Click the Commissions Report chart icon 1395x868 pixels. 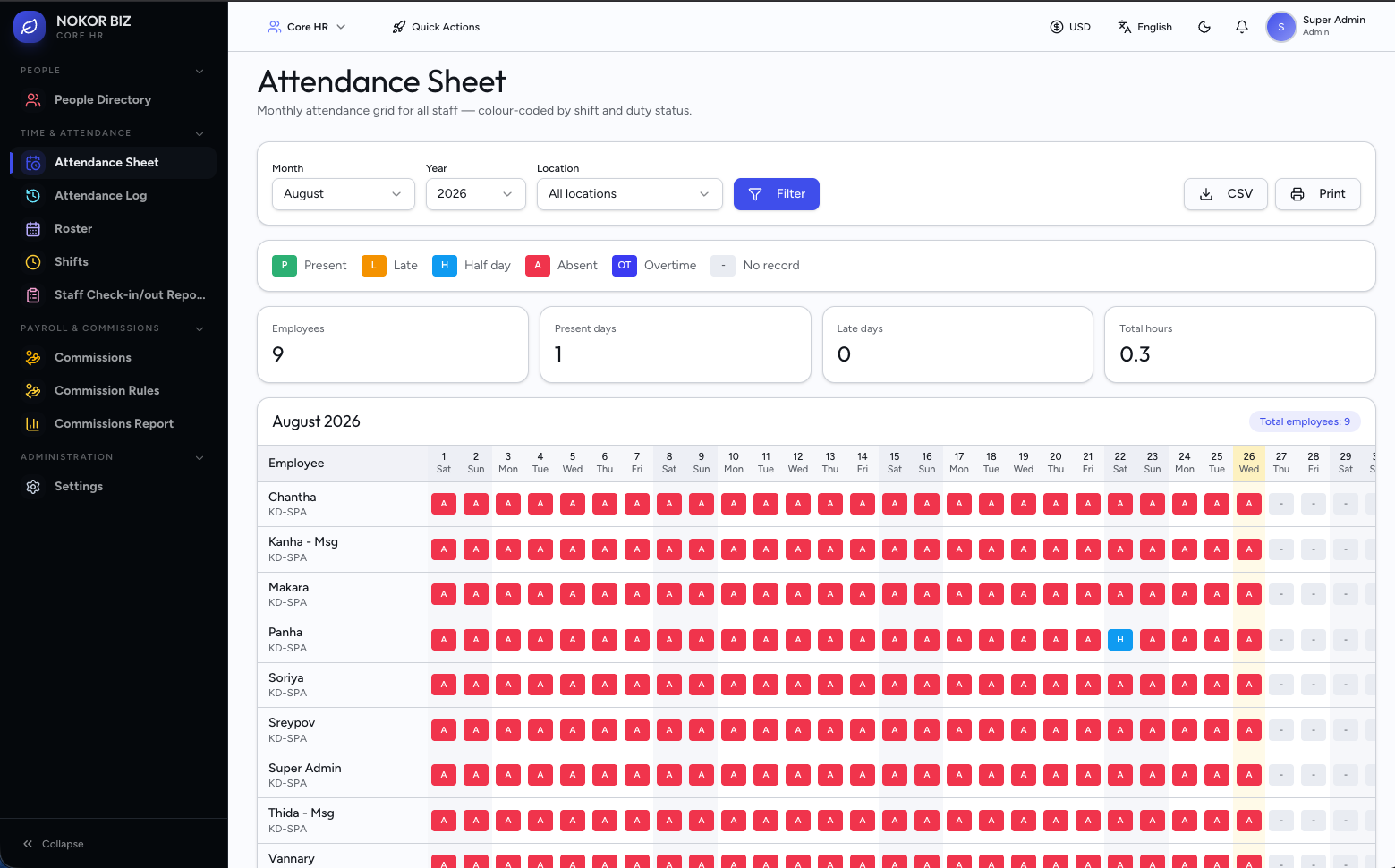[33, 423]
